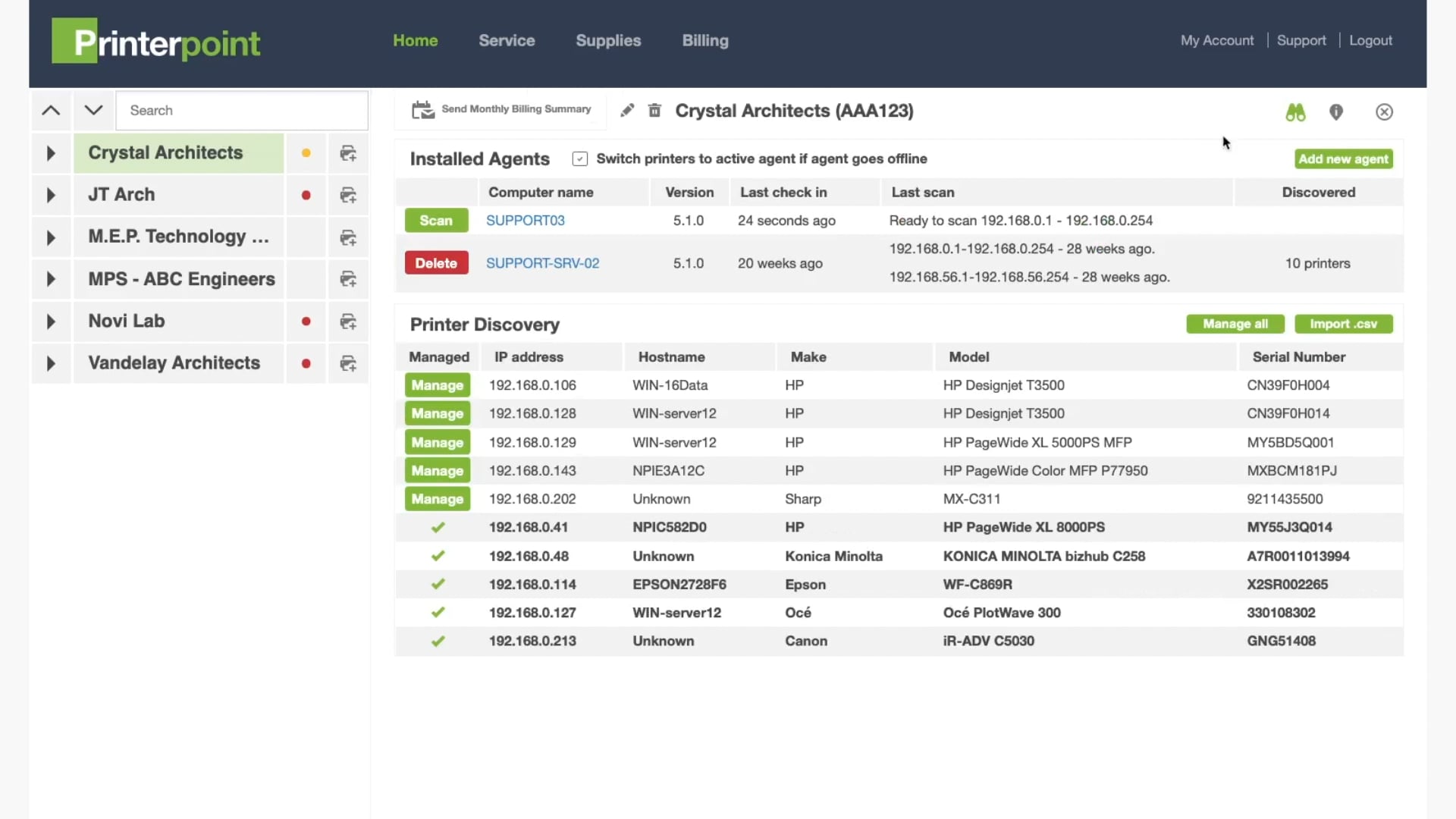Image resolution: width=1456 pixels, height=819 pixels.
Task: Click Logout
Action: coord(1370,41)
